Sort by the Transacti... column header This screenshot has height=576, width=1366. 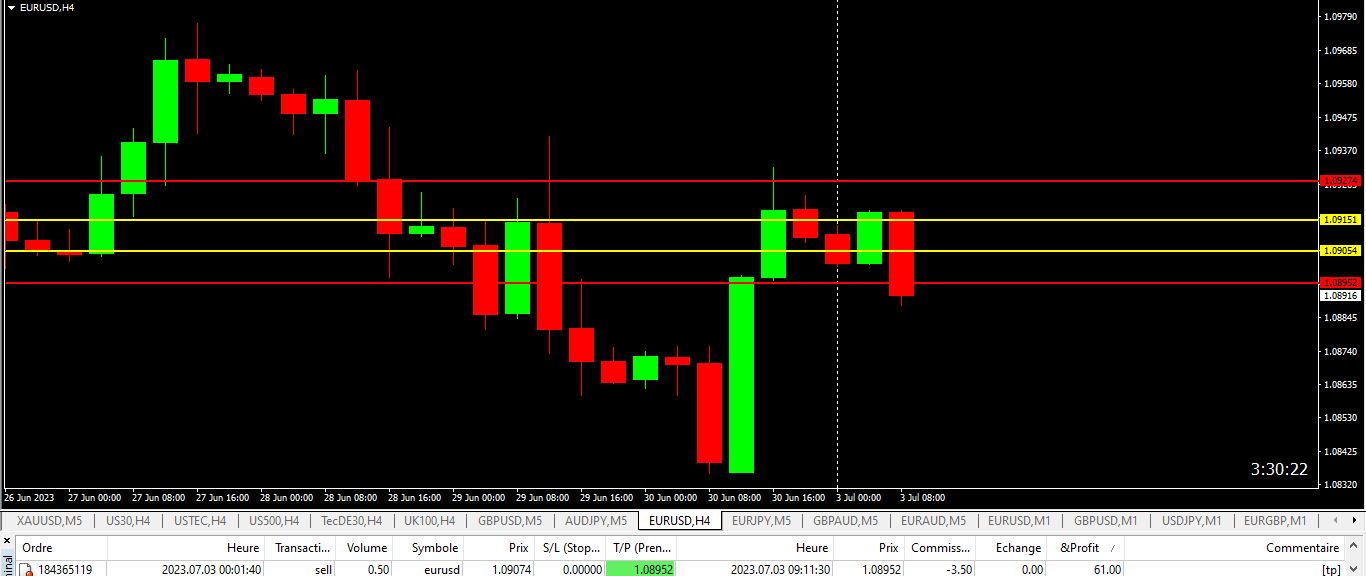click(300, 548)
